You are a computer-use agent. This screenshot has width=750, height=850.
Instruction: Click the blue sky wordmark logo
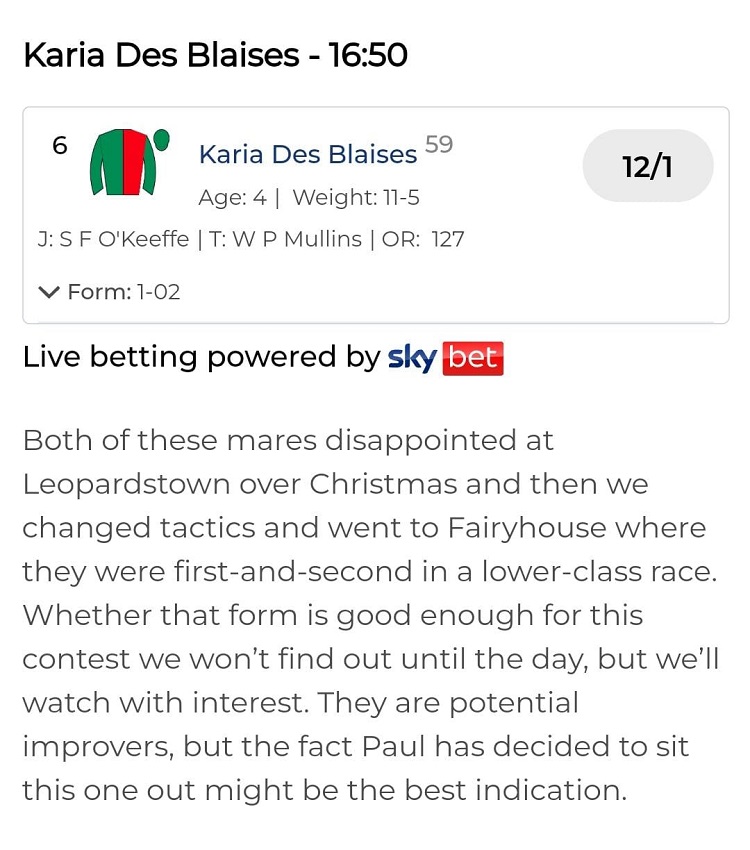click(412, 358)
